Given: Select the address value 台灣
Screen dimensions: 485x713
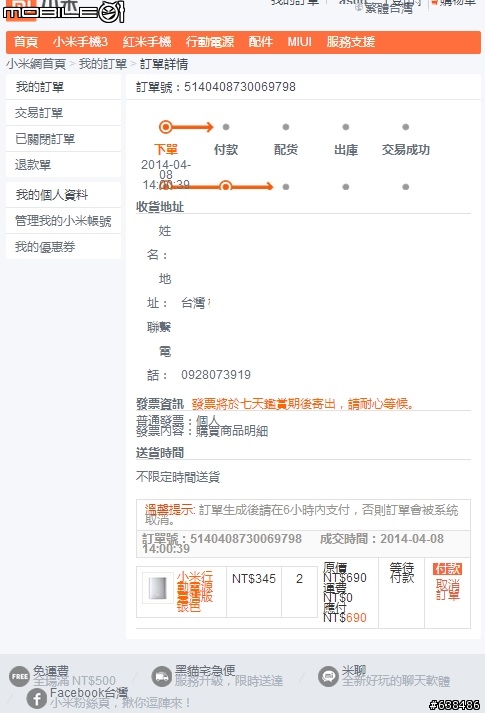Looking at the screenshot, I should 193,303.
